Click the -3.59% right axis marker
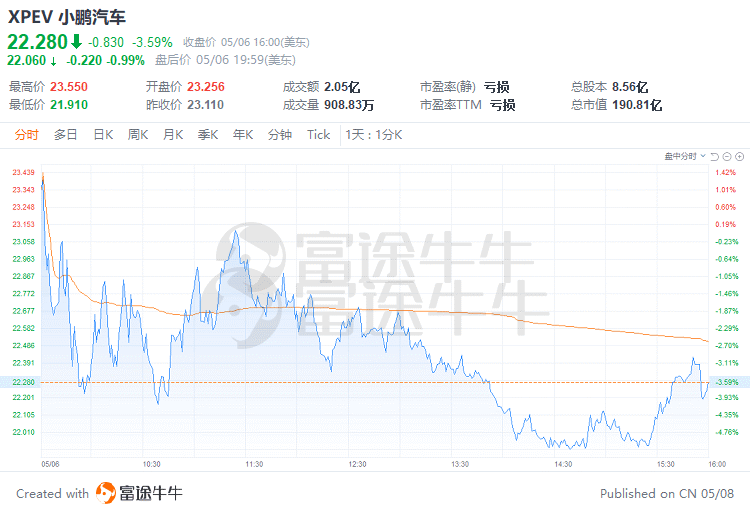 tap(727, 382)
